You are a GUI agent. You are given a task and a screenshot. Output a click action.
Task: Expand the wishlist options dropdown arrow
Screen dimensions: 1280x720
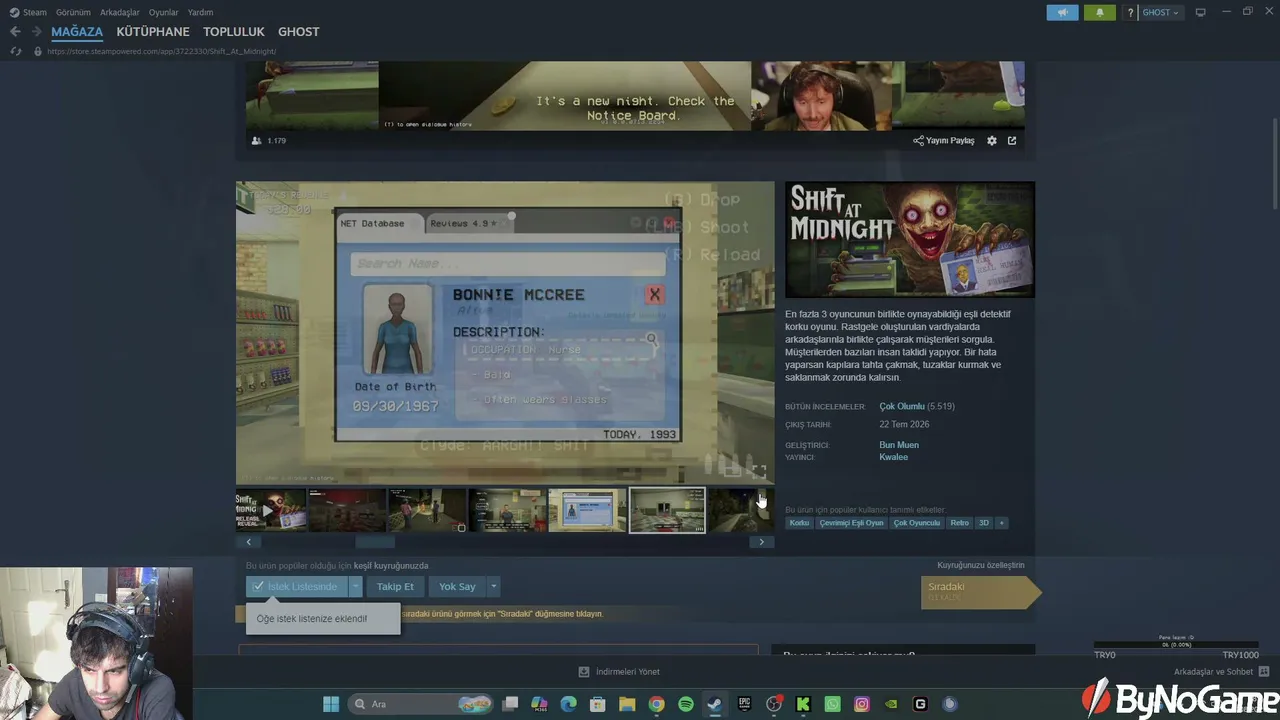(355, 587)
